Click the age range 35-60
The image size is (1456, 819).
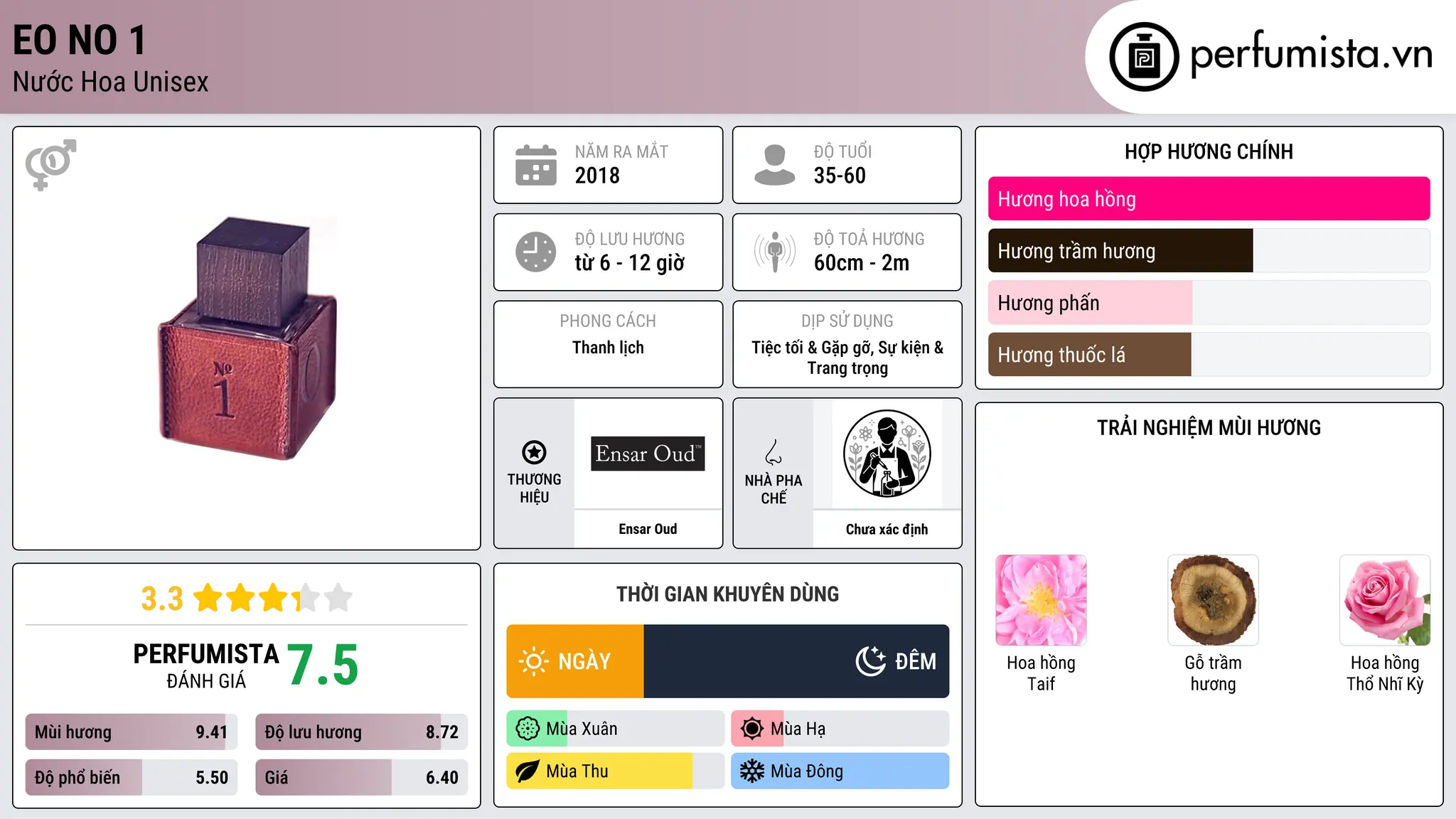tap(840, 176)
